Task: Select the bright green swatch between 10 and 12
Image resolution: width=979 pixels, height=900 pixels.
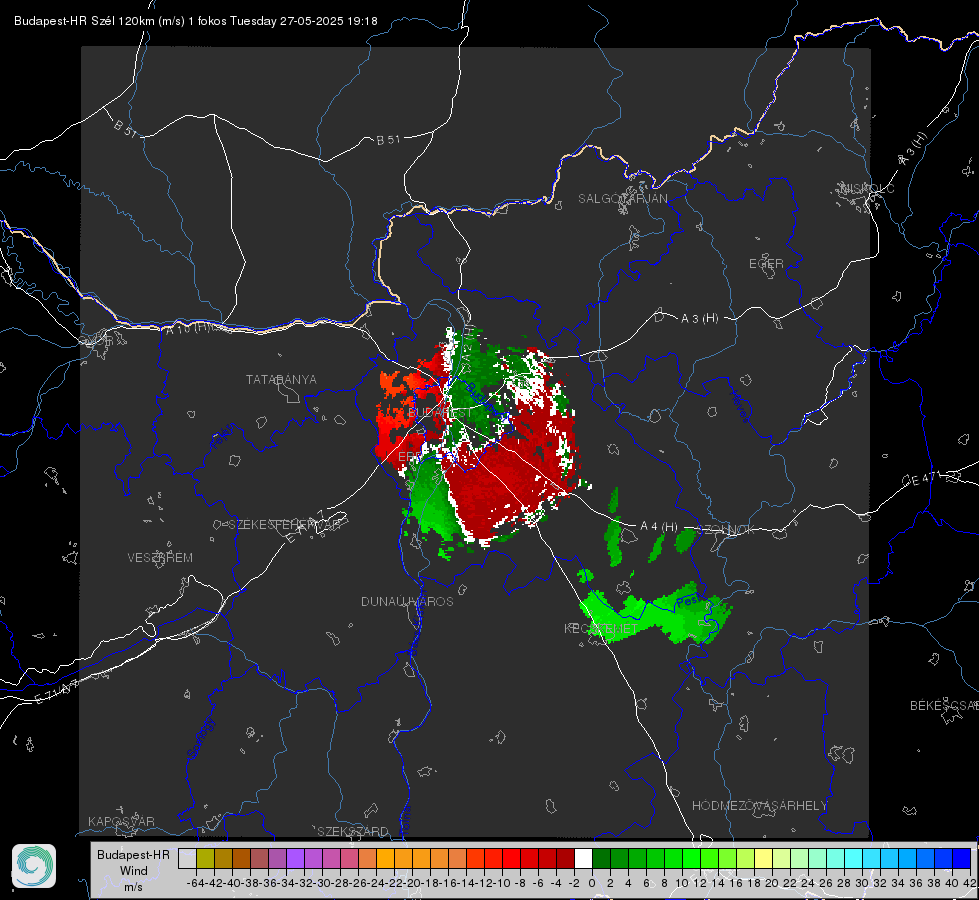Action: [691, 858]
